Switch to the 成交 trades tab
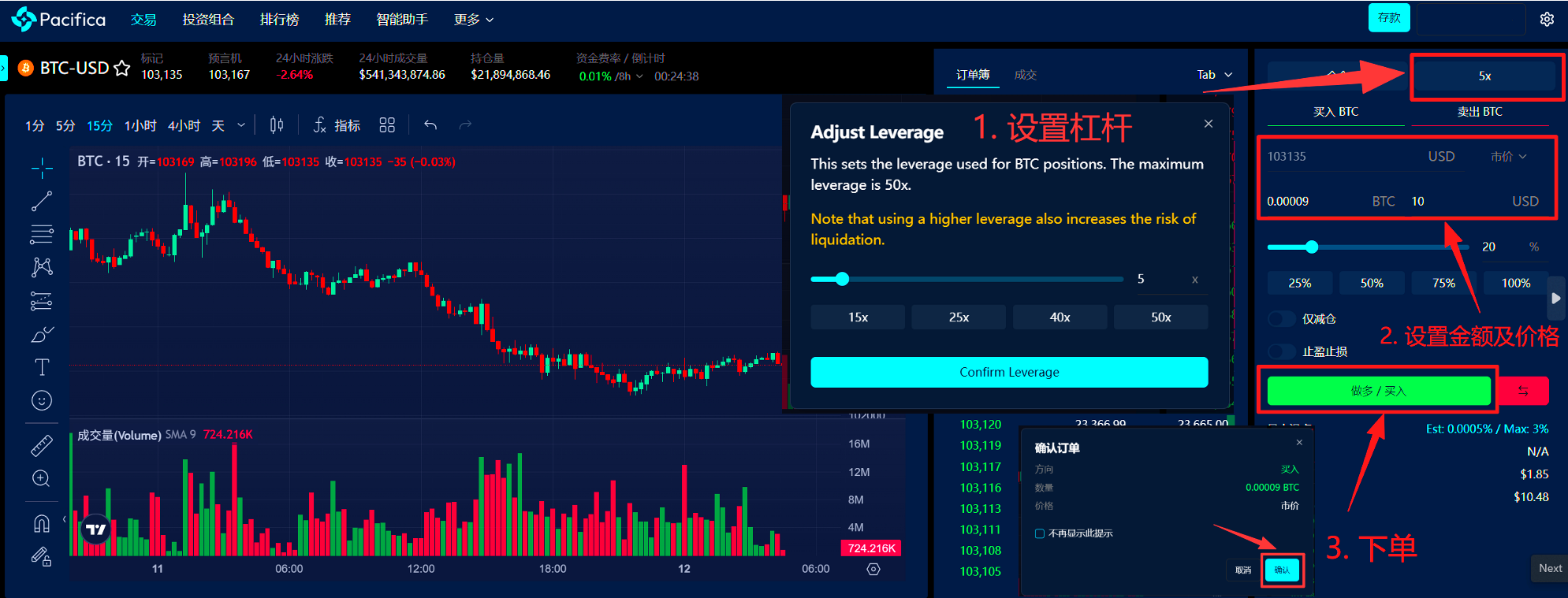Viewport: 1568px width, 598px height. [x=1025, y=75]
